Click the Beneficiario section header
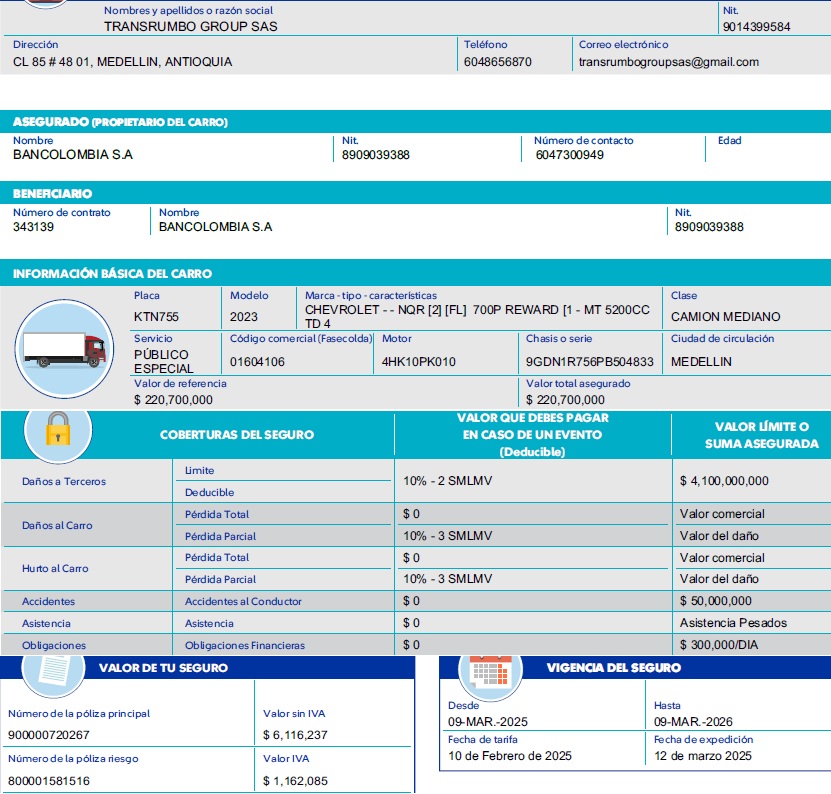831x794 pixels. [x=52, y=193]
